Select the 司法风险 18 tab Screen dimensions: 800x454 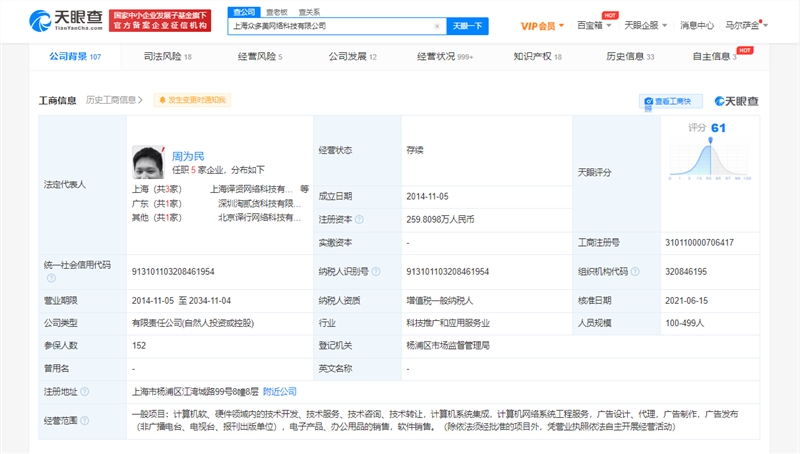167,57
